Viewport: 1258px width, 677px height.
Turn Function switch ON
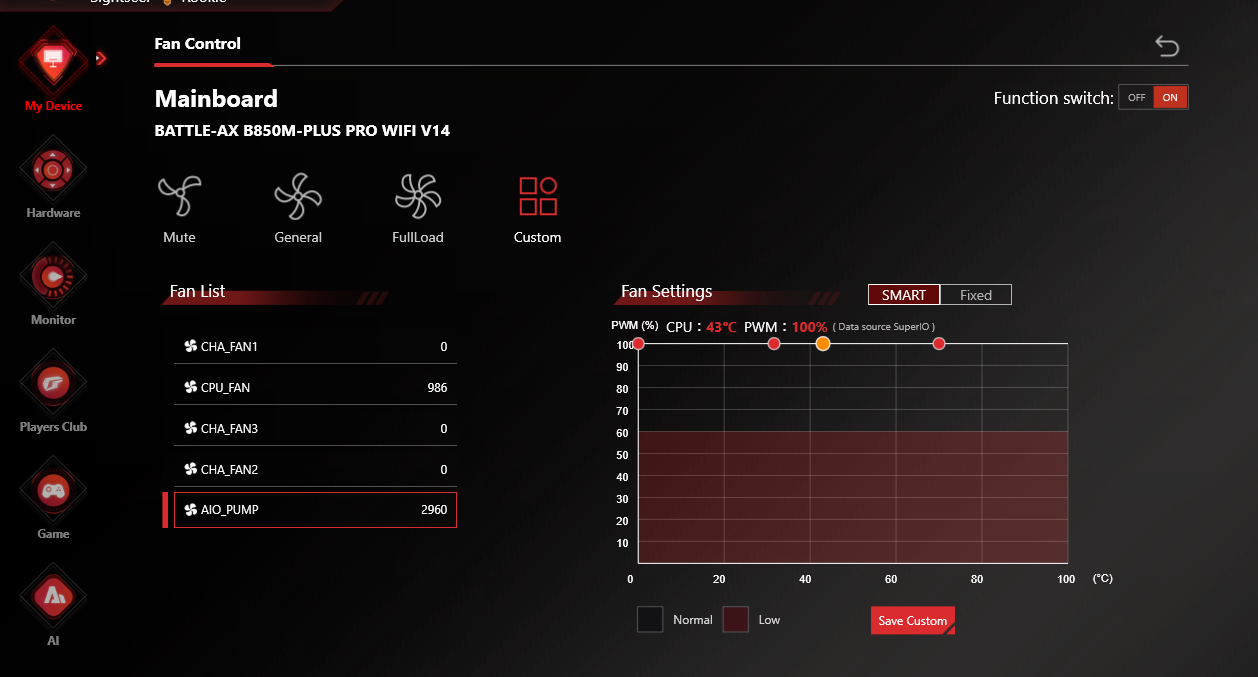click(1170, 98)
